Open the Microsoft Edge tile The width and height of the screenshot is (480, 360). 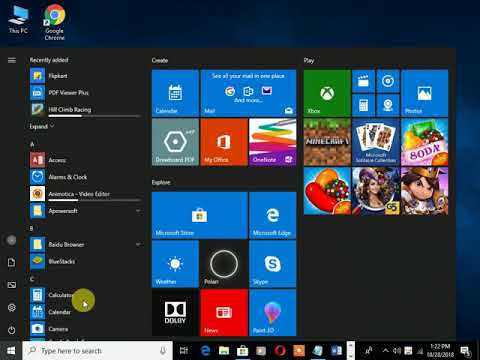click(273, 215)
